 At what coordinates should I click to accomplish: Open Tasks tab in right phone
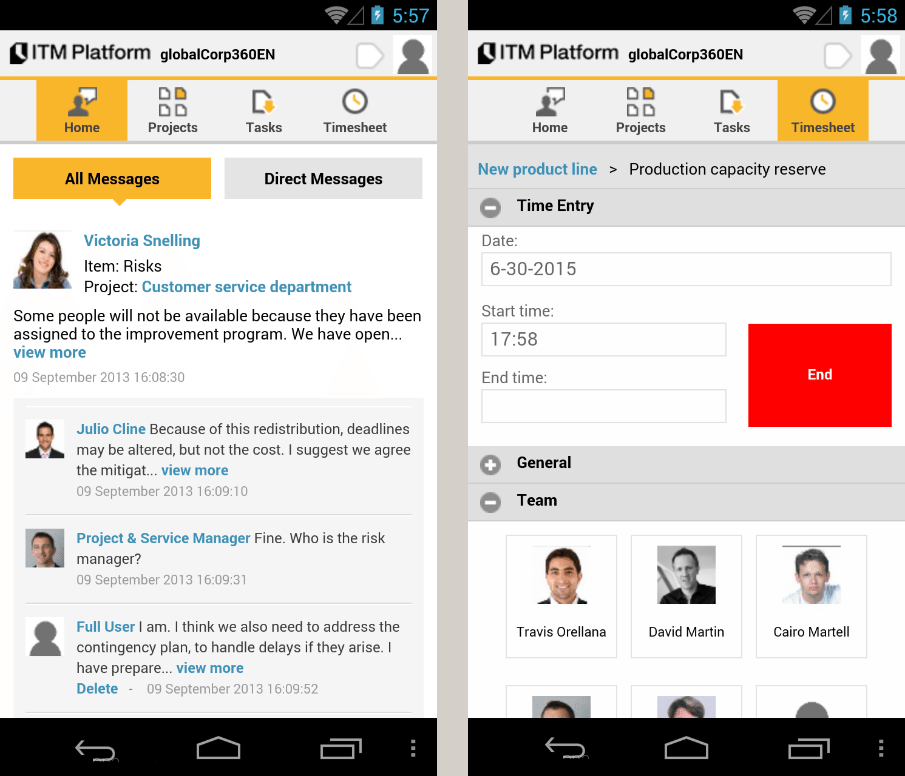(732, 111)
